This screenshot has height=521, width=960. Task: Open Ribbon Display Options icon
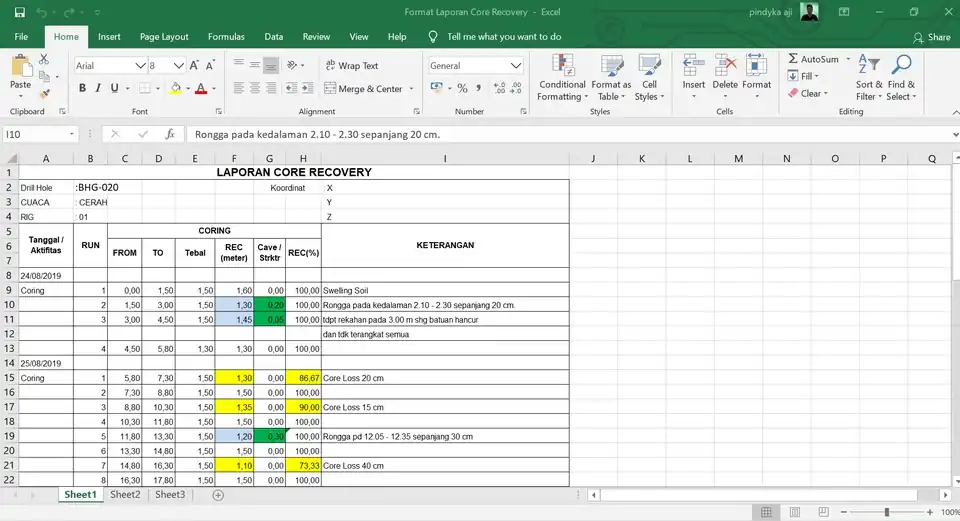(844, 12)
